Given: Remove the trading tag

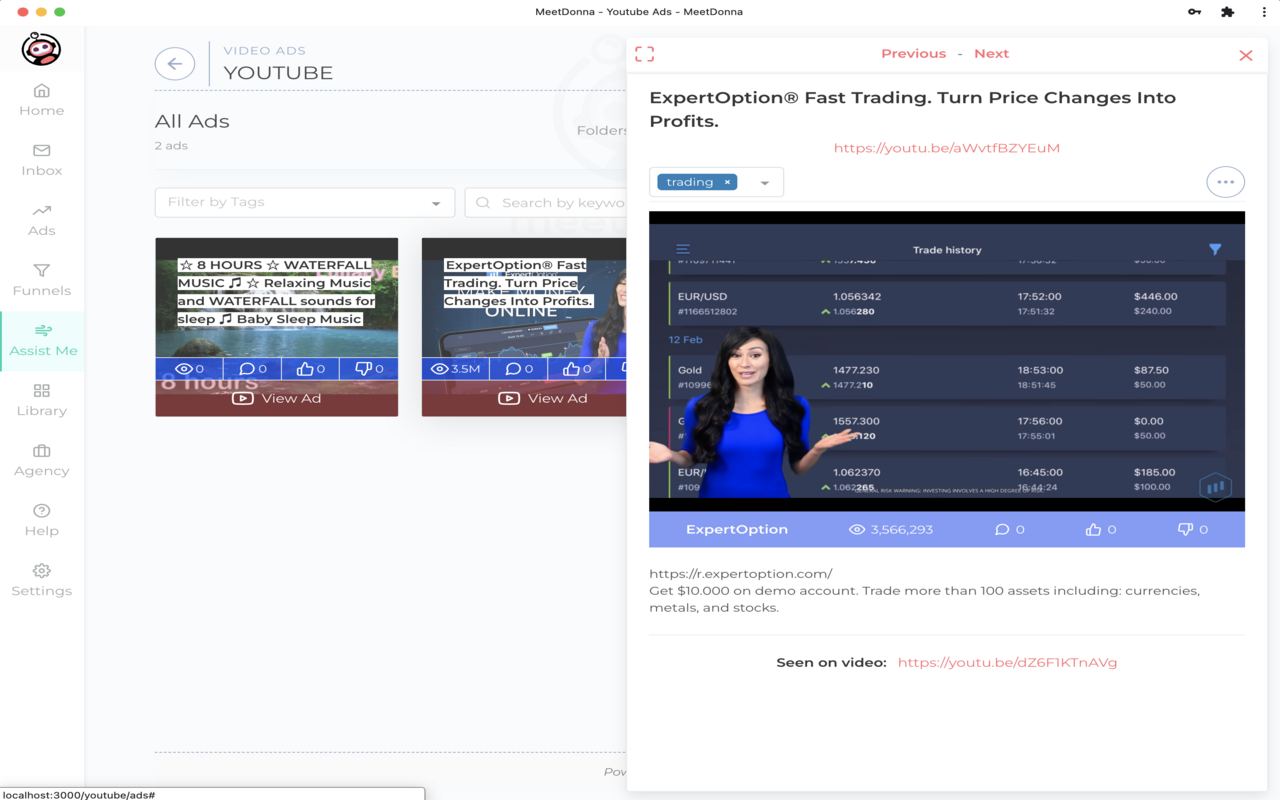Looking at the screenshot, I should (728, 182).
